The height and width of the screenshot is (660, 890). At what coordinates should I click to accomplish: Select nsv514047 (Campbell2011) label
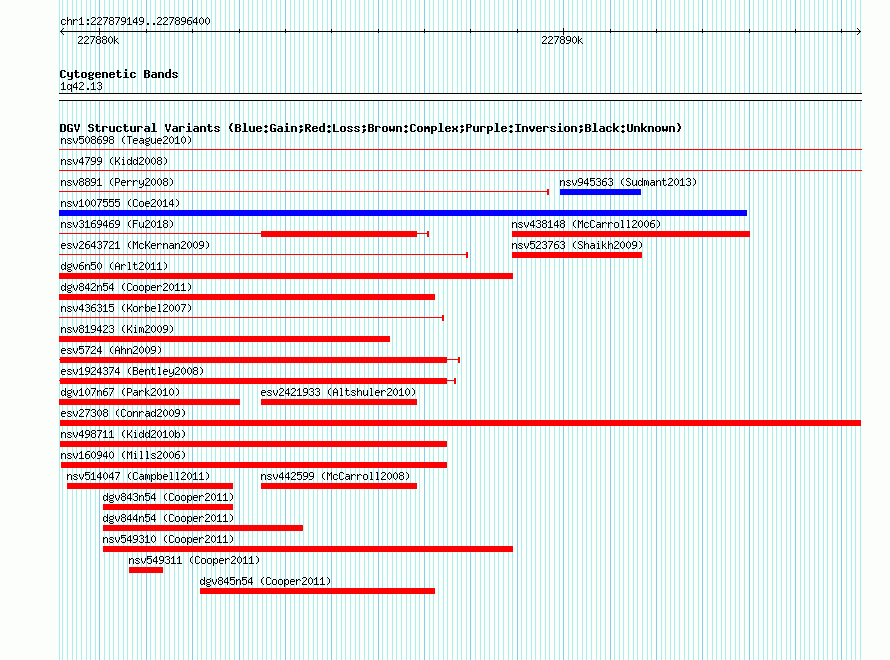click(x=138, y=476)
